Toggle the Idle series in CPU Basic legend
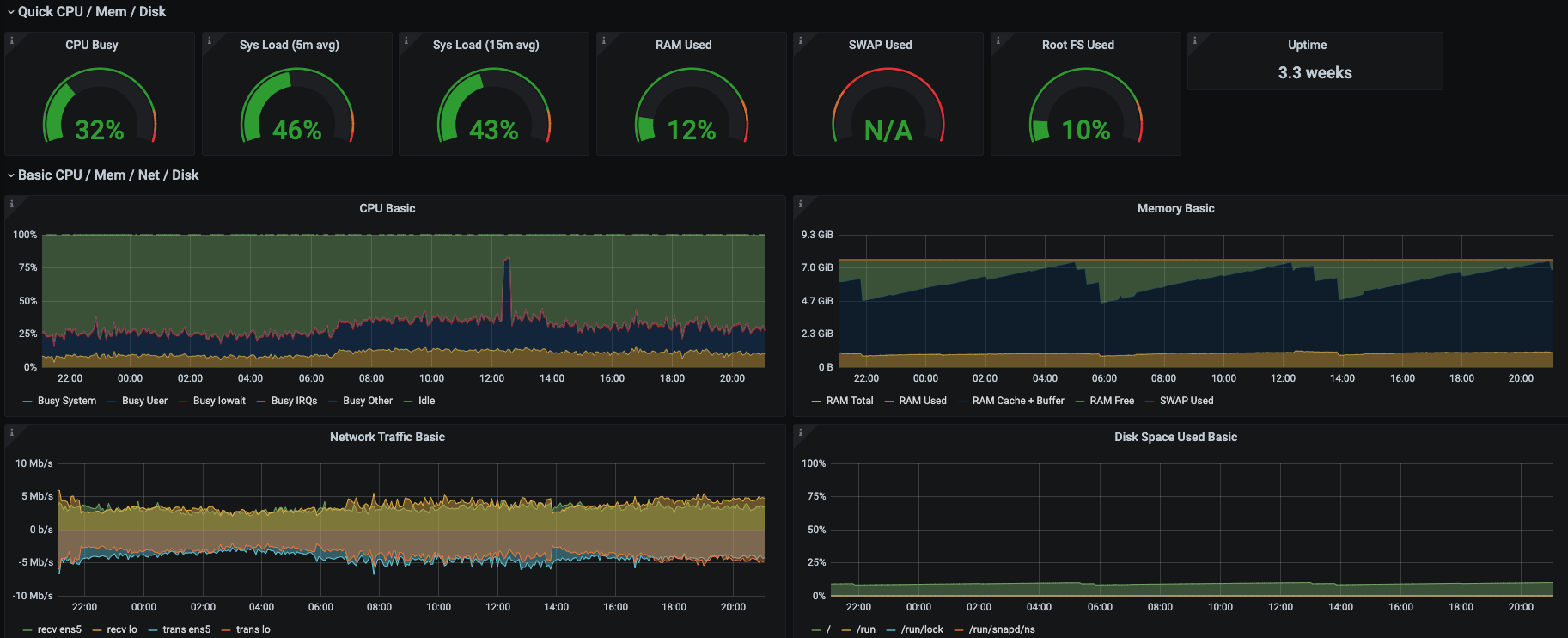The height and width of the screenshot is (638, 1568). tap(427, 401)
